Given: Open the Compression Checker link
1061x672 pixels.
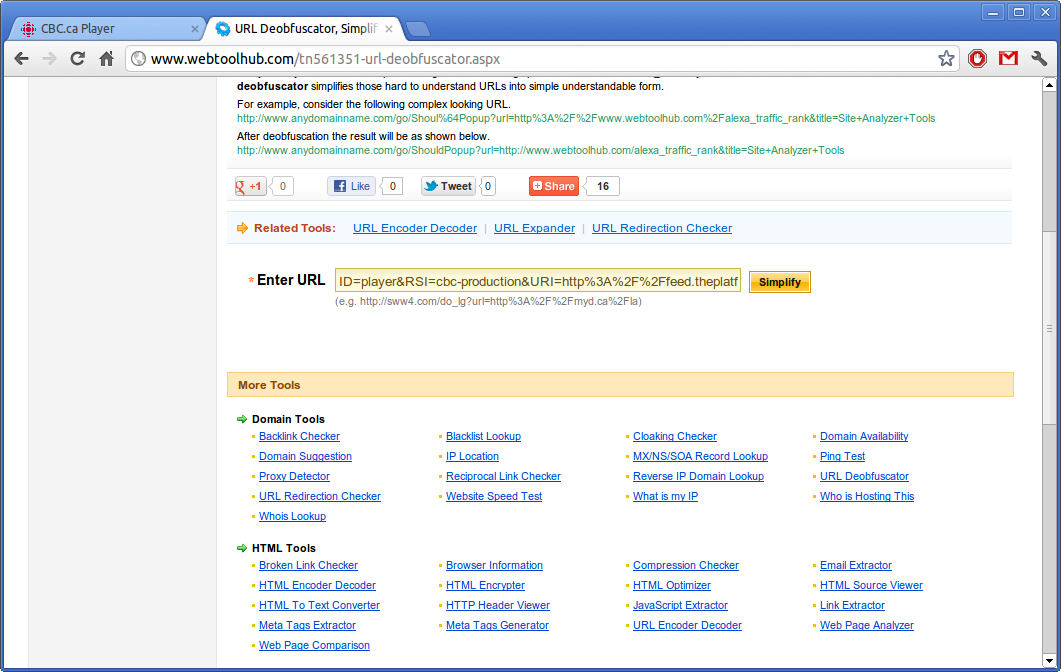Looking at the screenshot, I should [x=685, y=565].
